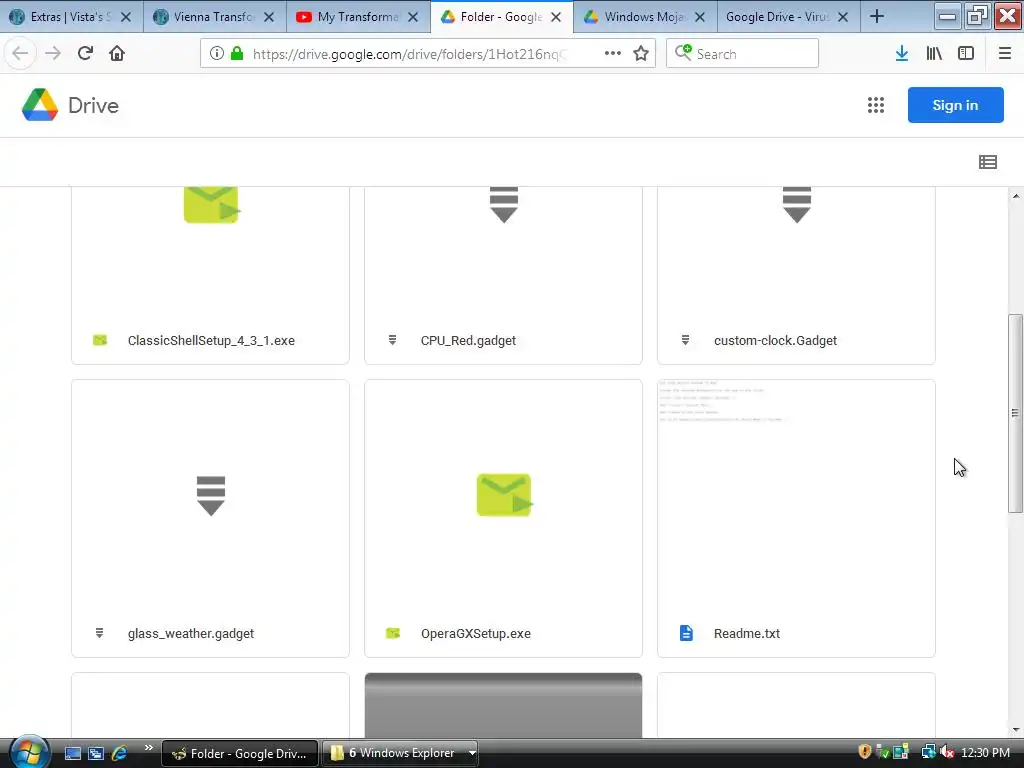Viewport: 1024px width, 768px height.
Task: Open the large custom-clock.Gadget thumbnail
Action: coord(796,252)
